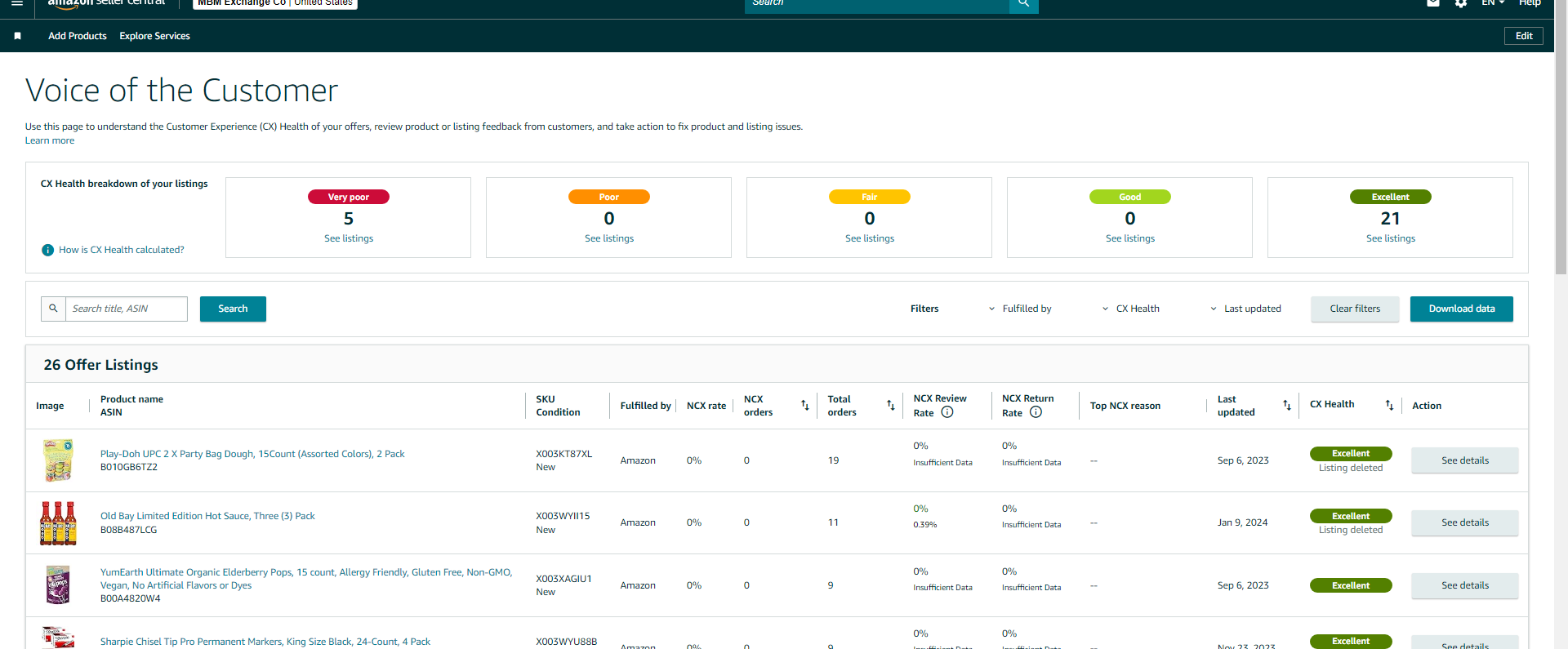Image resolution: width=1568 pixels, height=649 pixels.
Task: Open YumEarth Ultimate Organic Elderberry Pops link
Action: point(306,579)
